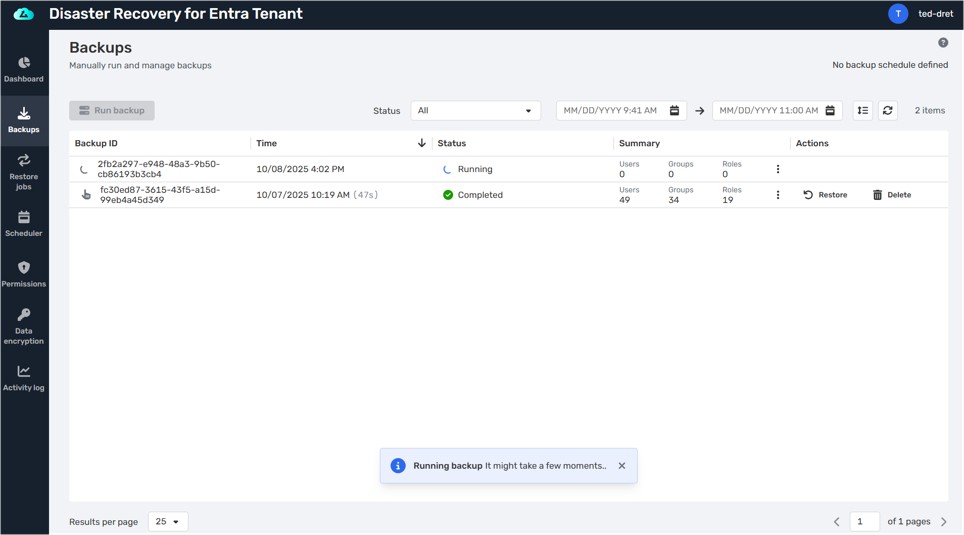Delete the completed backup
Image resolution: width=964 pixels, height=535 pixels.
click(x=891, y=195)
